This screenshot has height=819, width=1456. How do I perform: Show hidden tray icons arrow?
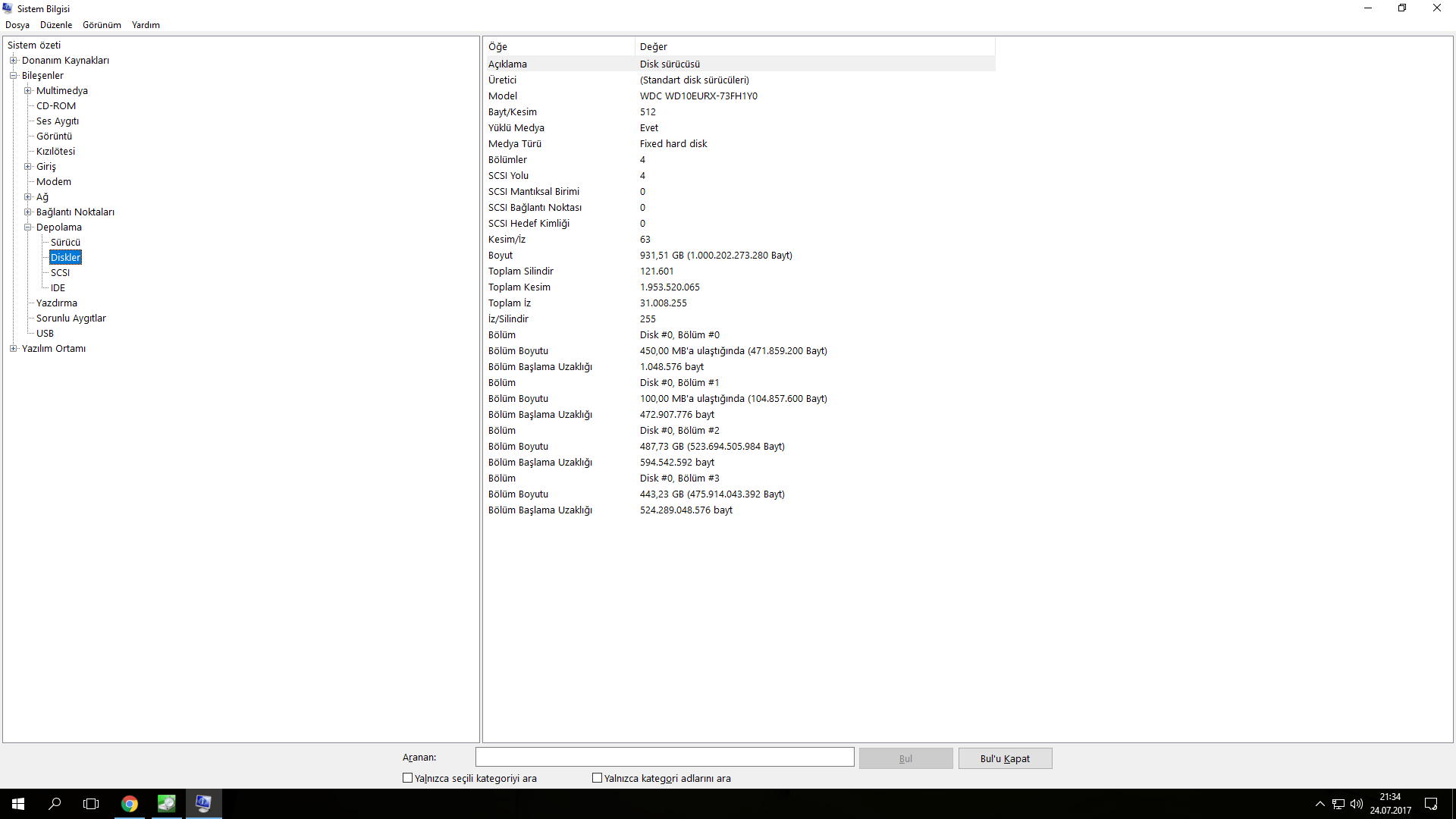pos(1320,804)
